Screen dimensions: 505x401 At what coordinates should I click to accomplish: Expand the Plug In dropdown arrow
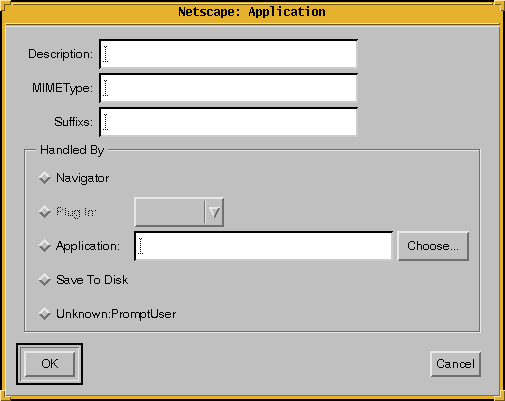214,212
